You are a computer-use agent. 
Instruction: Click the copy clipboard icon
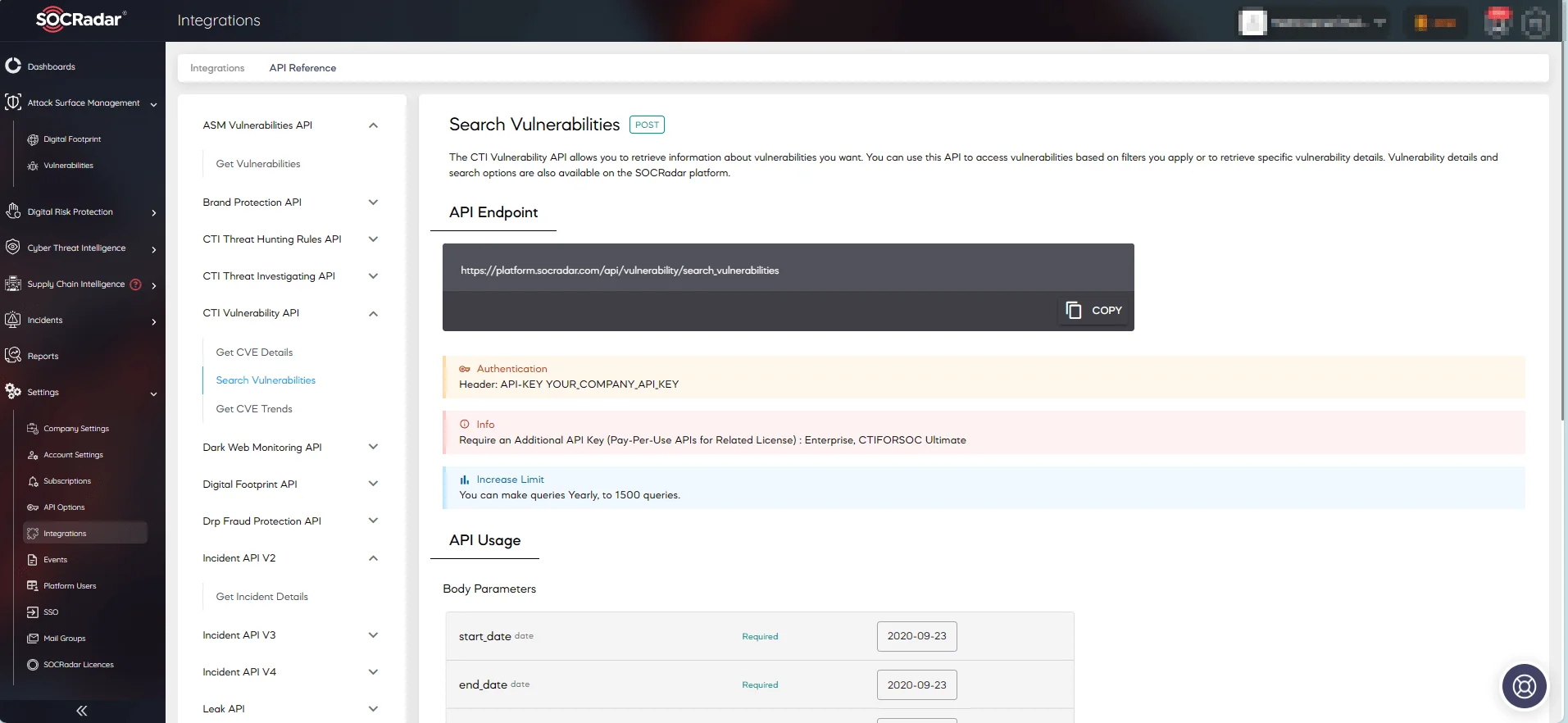[1073, 310]
